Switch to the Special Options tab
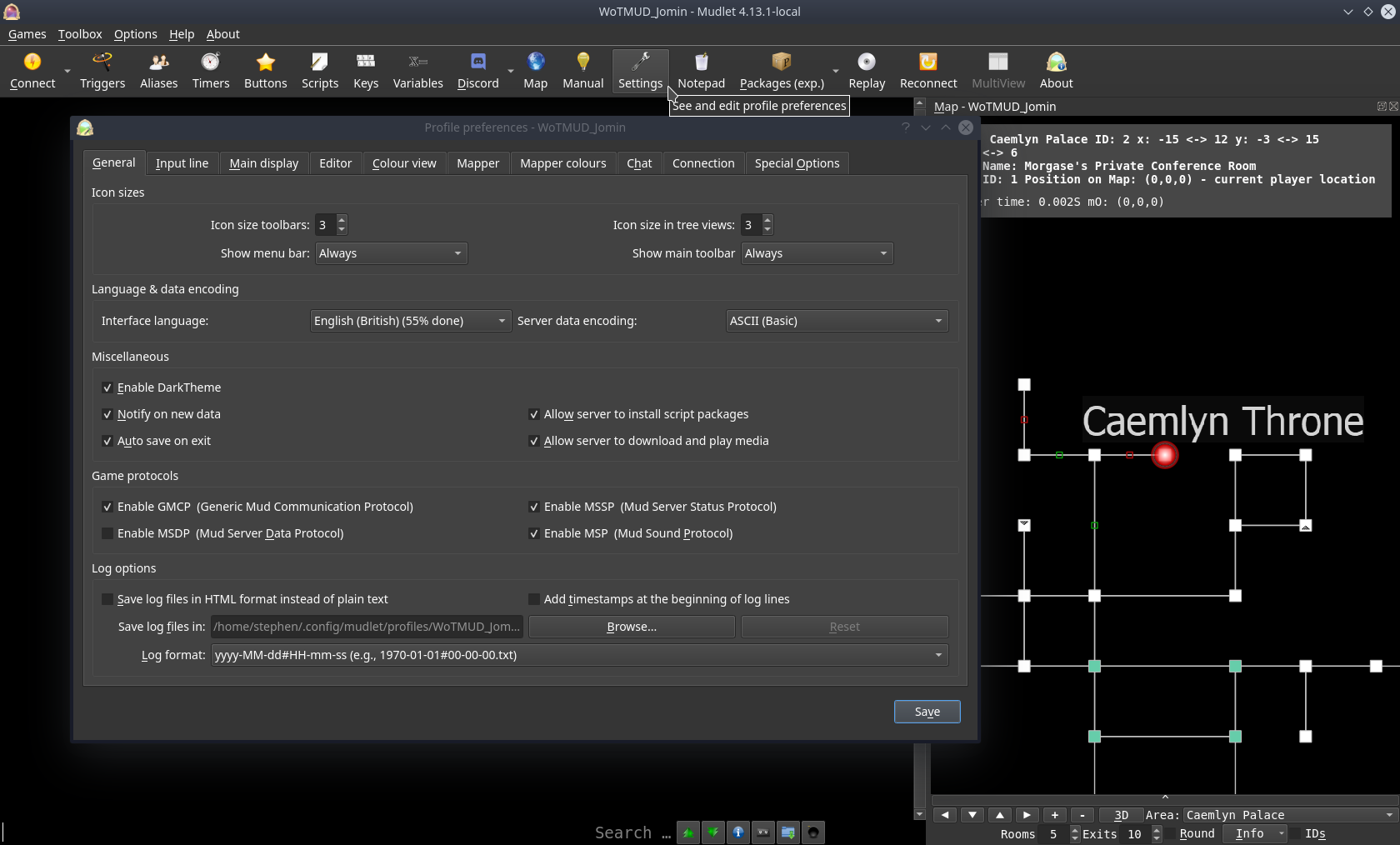1400x845 pixels. (x=797, y=163)
